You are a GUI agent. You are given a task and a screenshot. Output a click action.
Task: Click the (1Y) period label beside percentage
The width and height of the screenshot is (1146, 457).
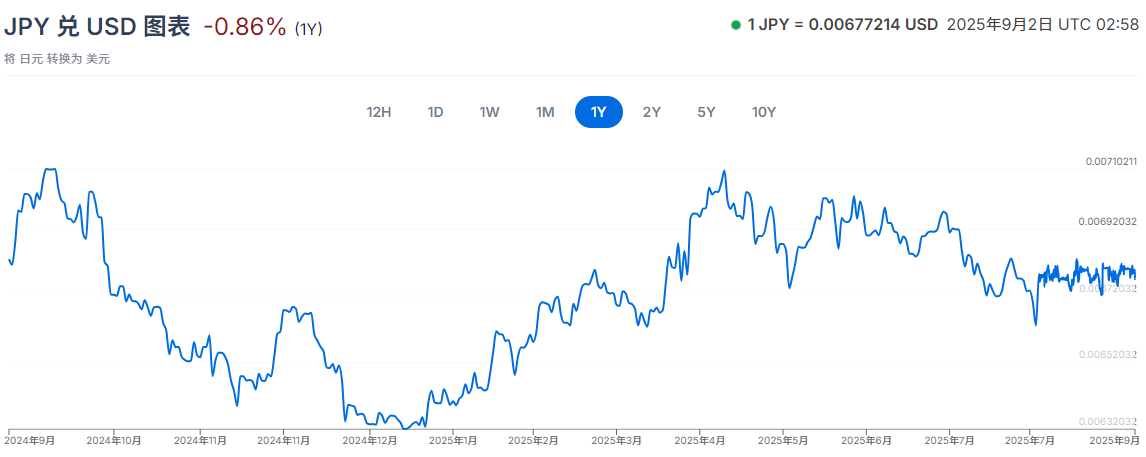pyautogui.click(x=308, y=29)
